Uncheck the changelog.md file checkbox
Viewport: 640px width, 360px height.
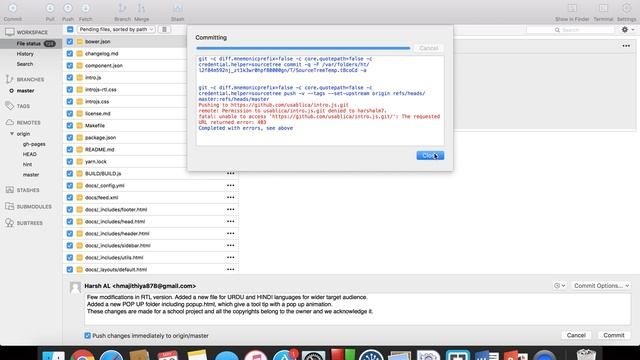point(70,53)
